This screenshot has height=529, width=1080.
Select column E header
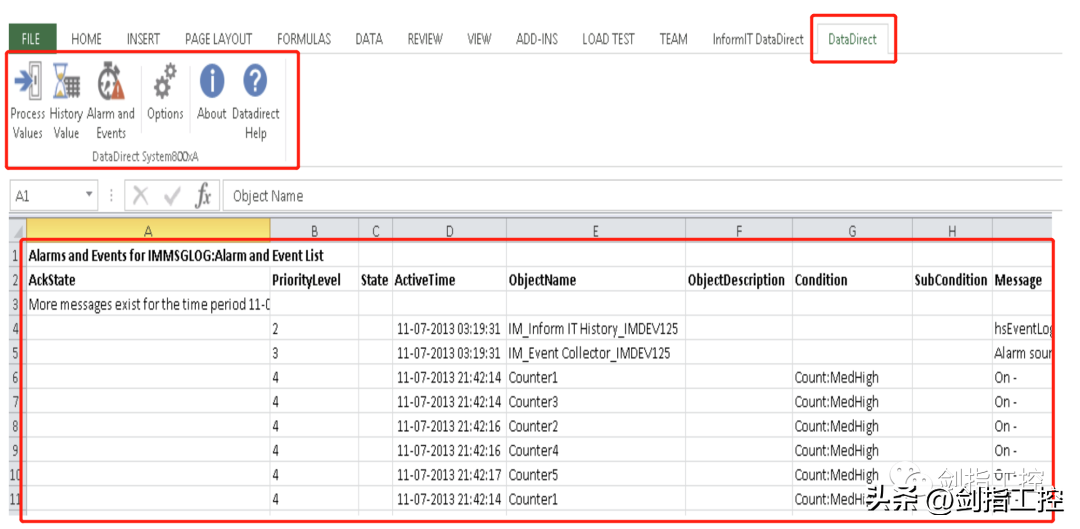tap(596, 231)
